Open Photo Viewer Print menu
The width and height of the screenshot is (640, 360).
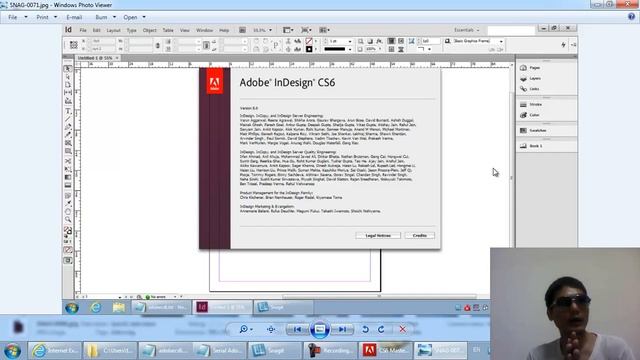(47, 17)
